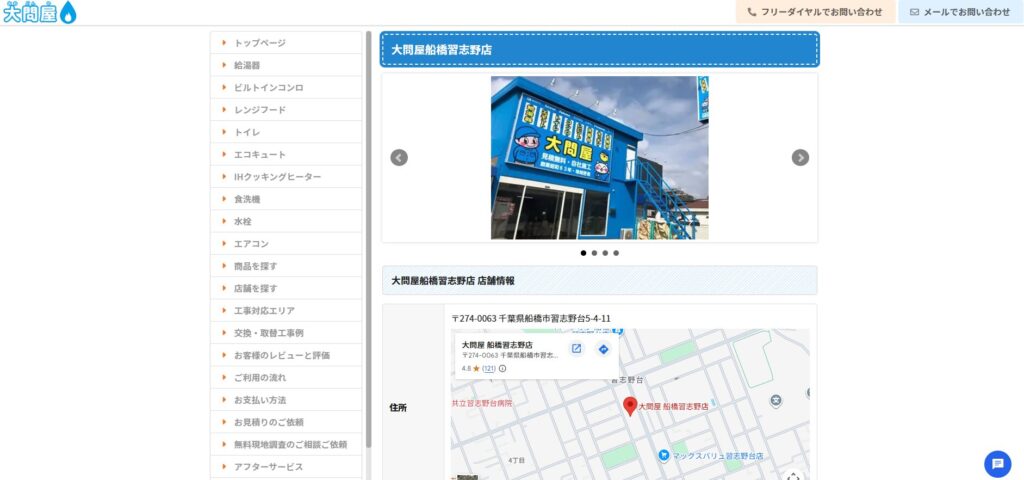Click メールでお問い合わせ button
The height and width of the screenshot is (480, 1024).
coord(959,12)
